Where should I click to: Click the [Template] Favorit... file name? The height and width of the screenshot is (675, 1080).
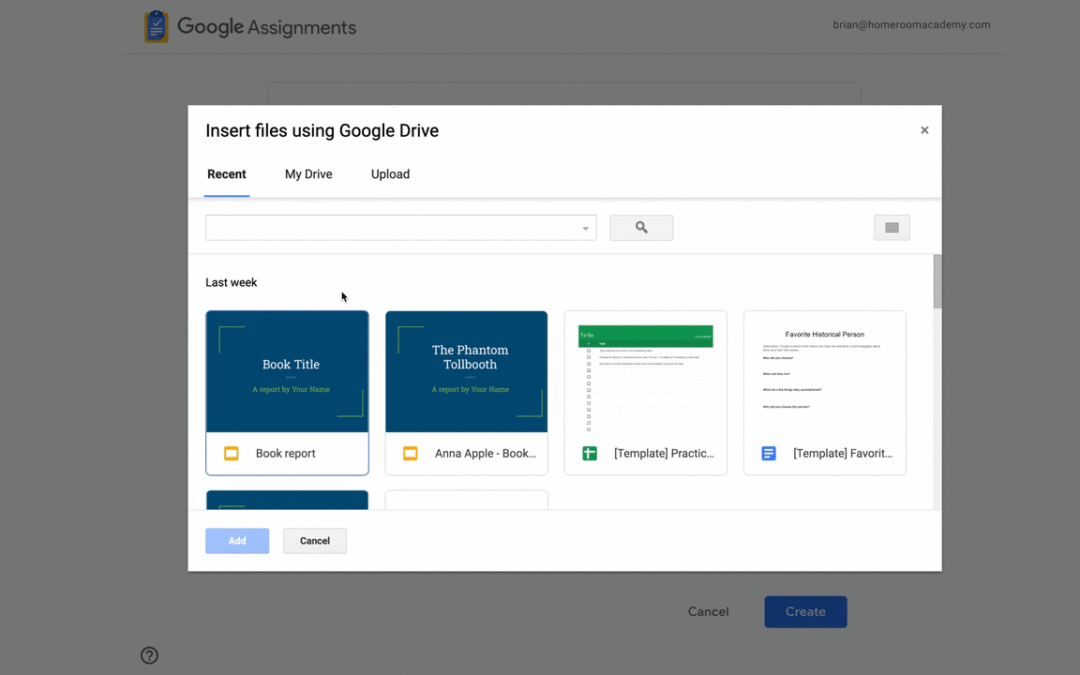pos(842,453)
